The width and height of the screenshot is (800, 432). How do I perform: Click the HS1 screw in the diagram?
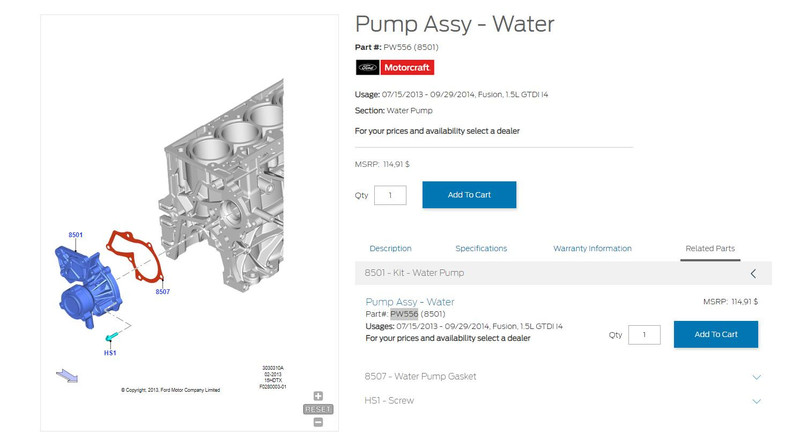coord(112,333)
